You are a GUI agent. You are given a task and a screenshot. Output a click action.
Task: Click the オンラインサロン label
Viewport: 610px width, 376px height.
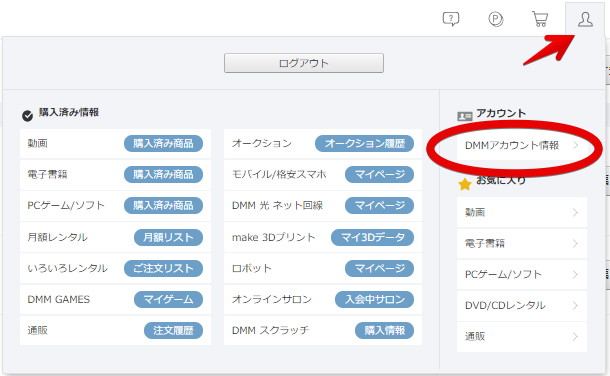272,299
